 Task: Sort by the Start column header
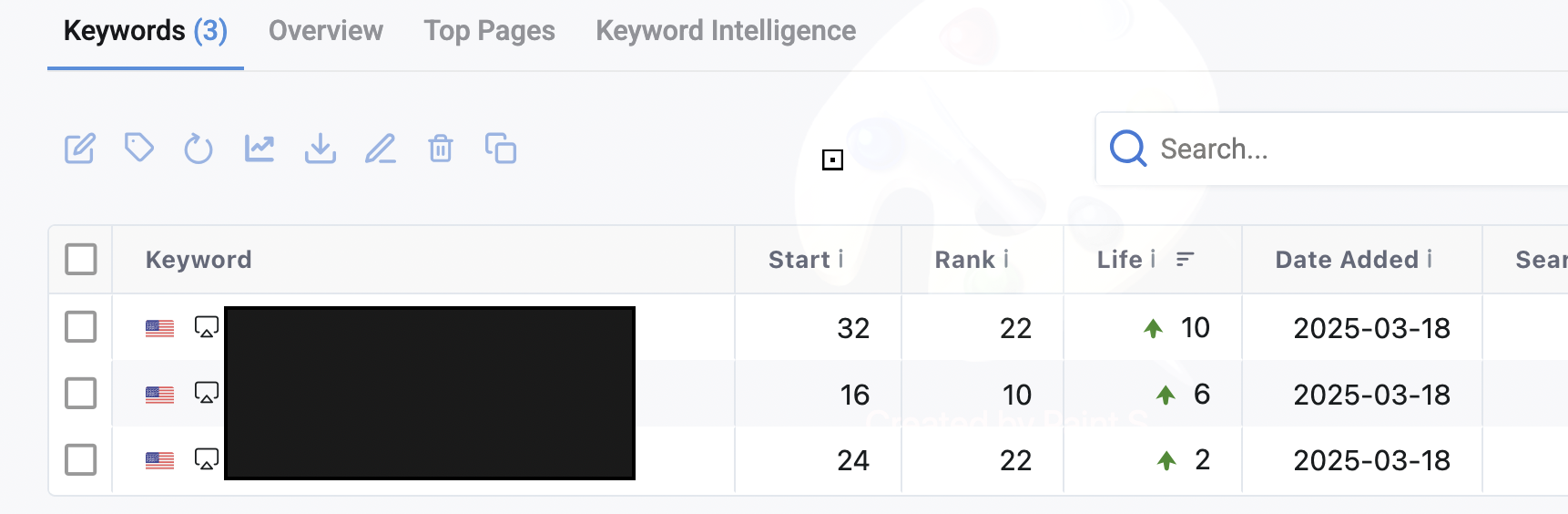coord(799,260)
